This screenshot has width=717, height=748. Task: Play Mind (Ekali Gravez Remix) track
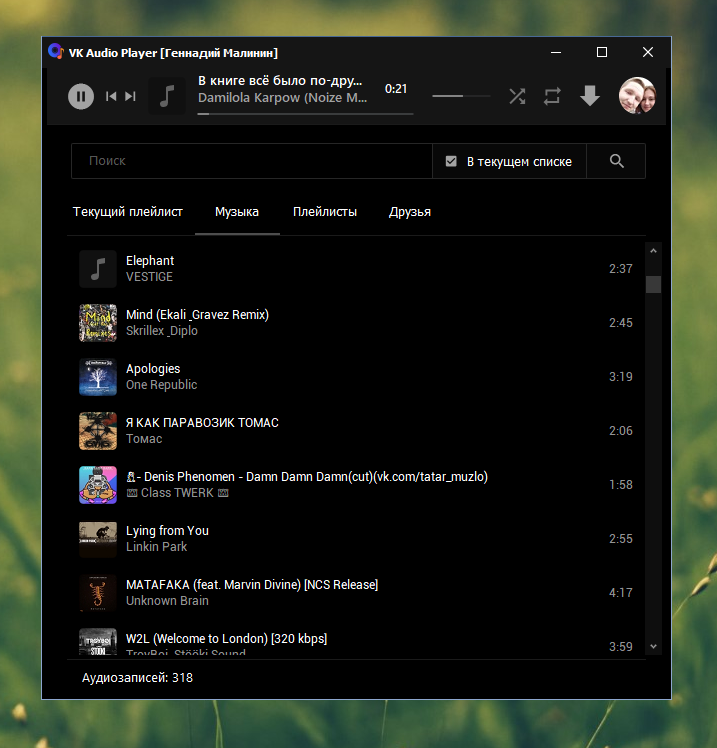click(x=356, y=322)
